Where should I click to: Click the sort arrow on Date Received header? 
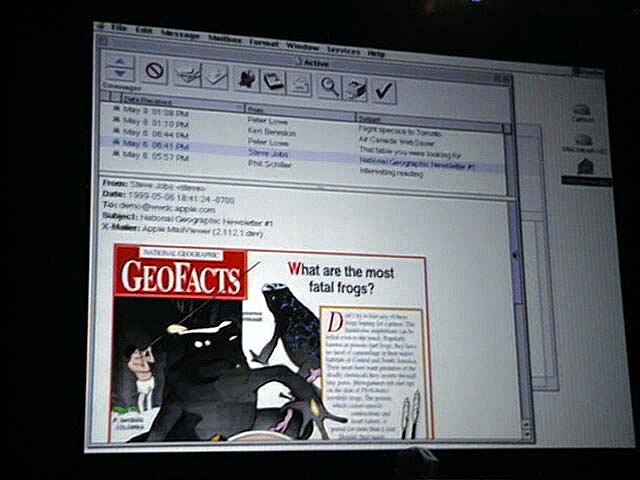point(240,107)
